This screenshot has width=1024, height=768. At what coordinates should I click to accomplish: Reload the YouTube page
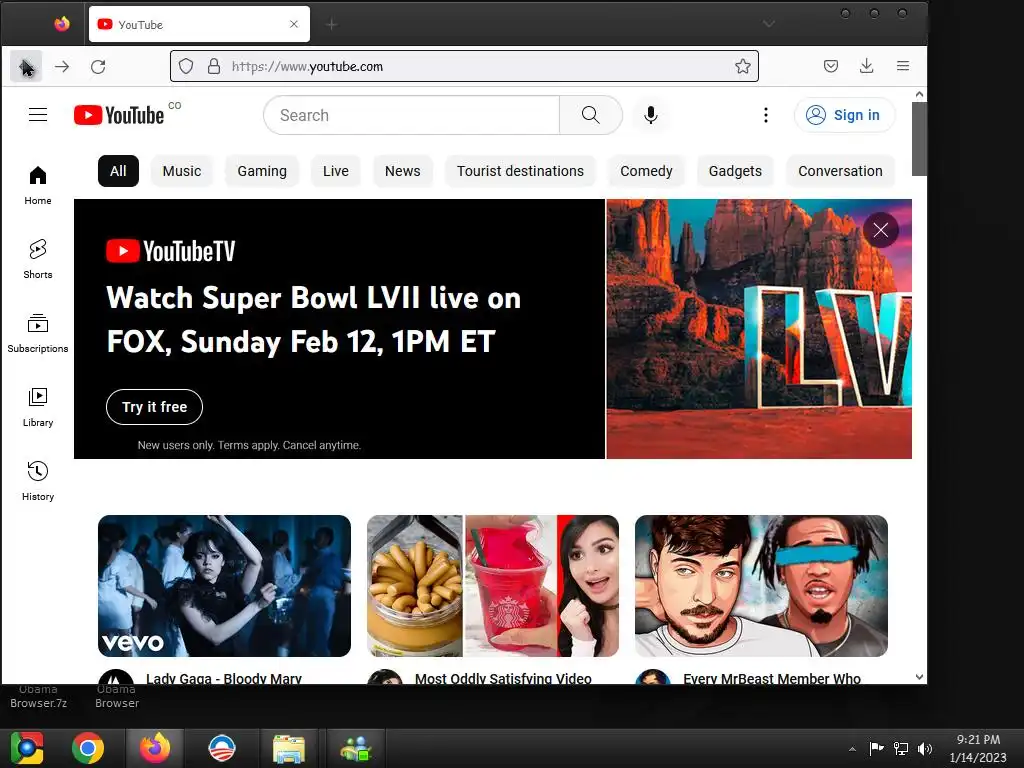pyautogui.click(x=98, y=67)
